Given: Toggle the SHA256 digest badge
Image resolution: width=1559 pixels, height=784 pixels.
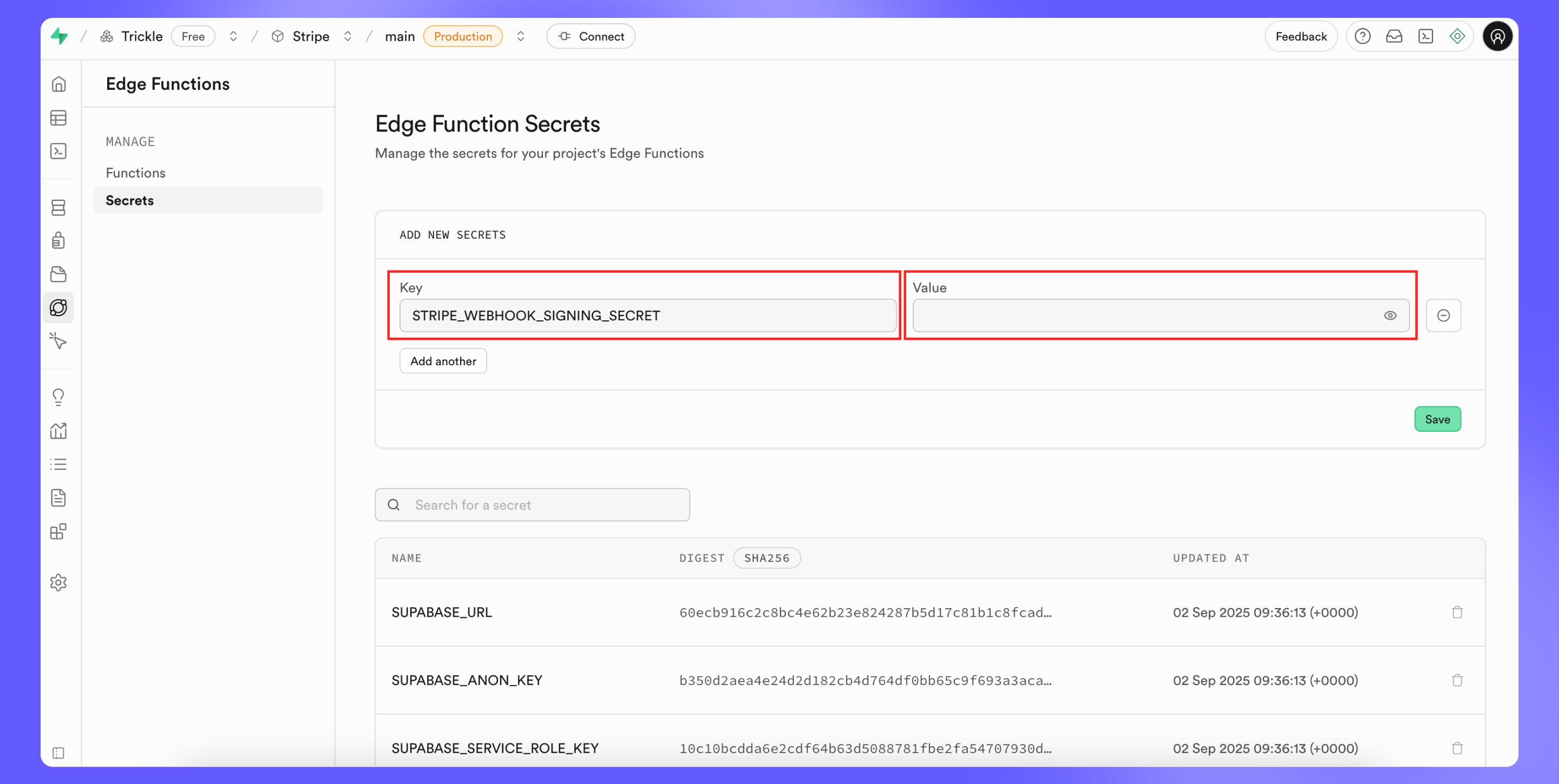Looking at the screenshot, I should coord(766,558).
